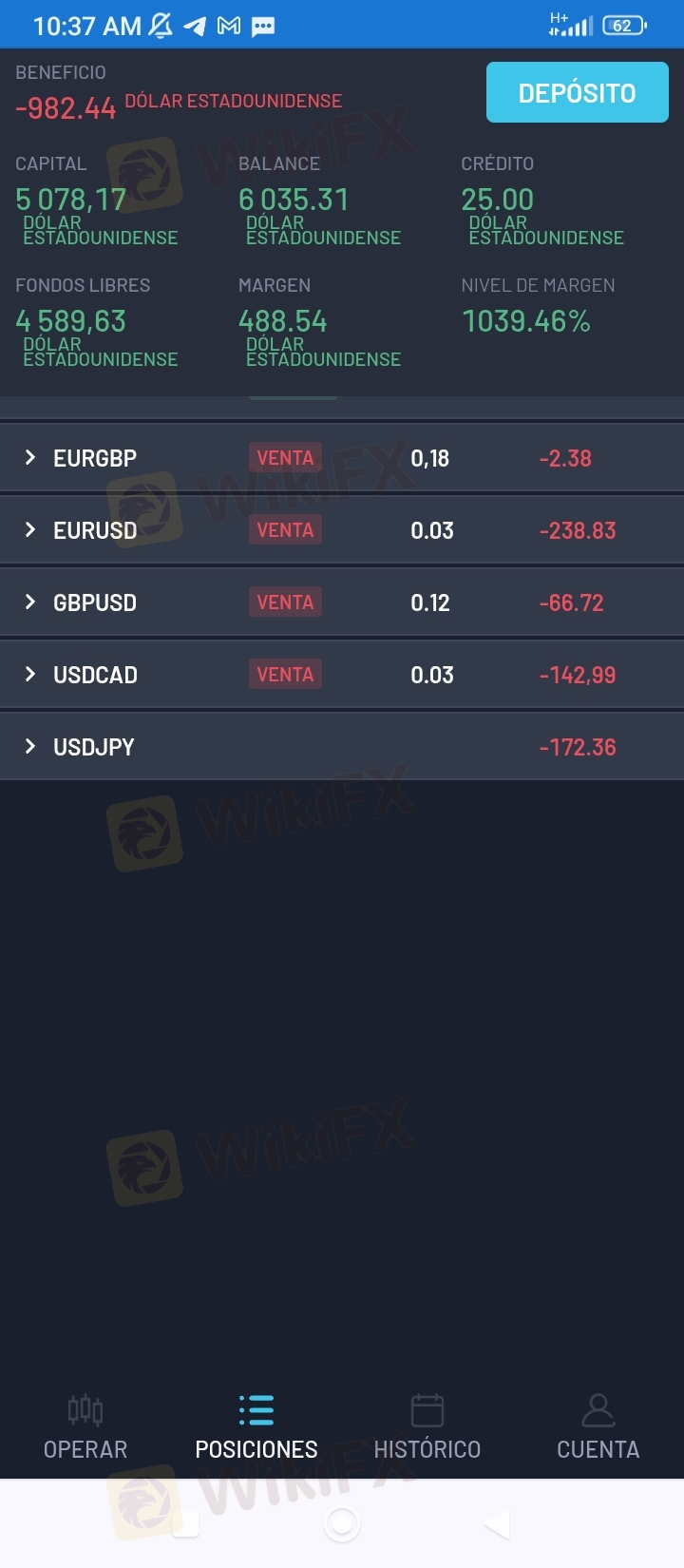Tap the USDCAD loss value -142,99
684x1568 pixels.
(x=578, y=675)
